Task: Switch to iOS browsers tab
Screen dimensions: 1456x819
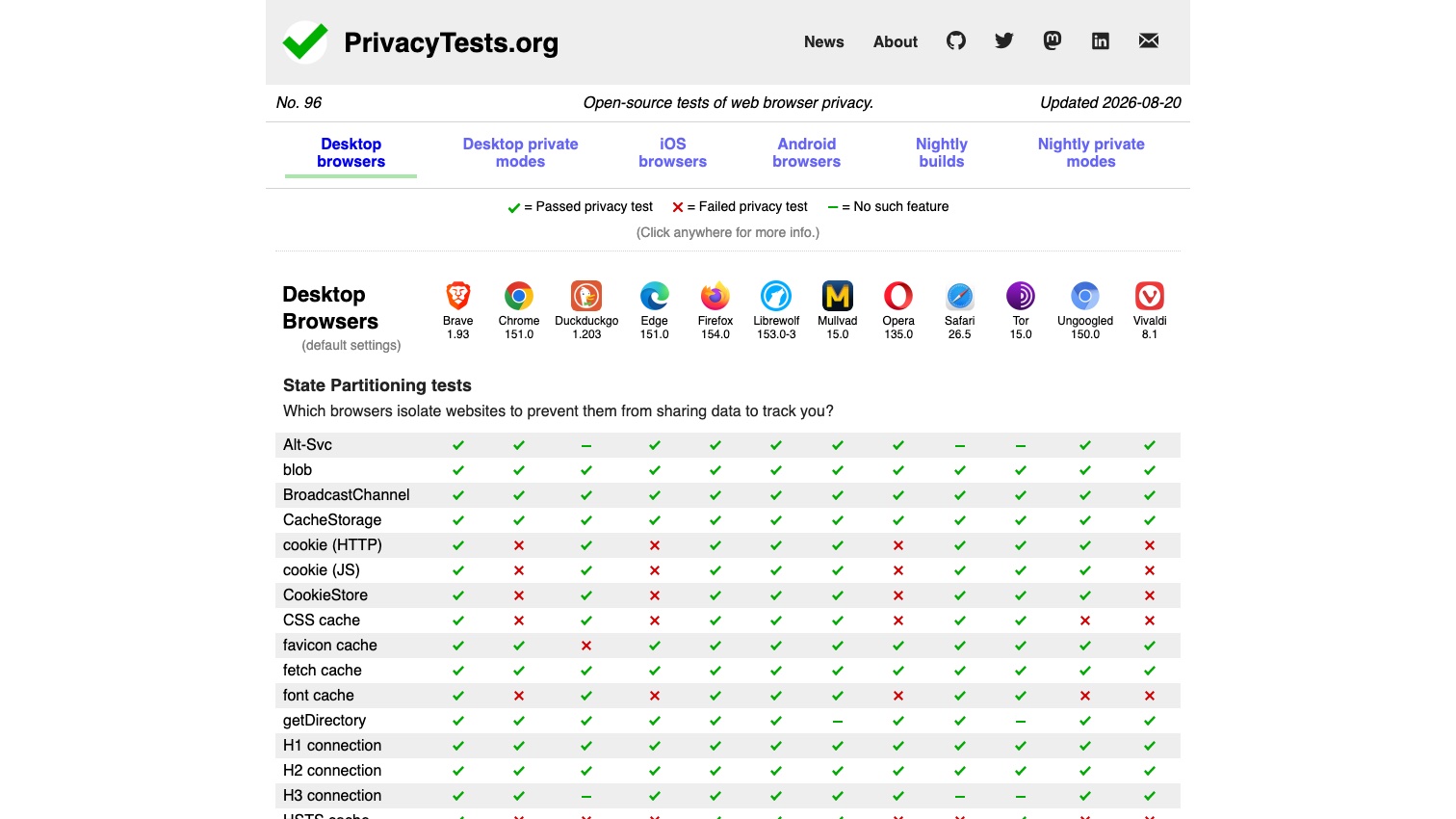Action: [x=672, y=152]
